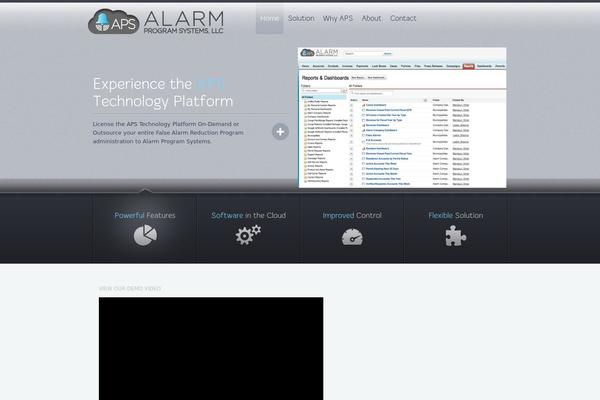Navigate to the About page

click(x=371, y=18)
